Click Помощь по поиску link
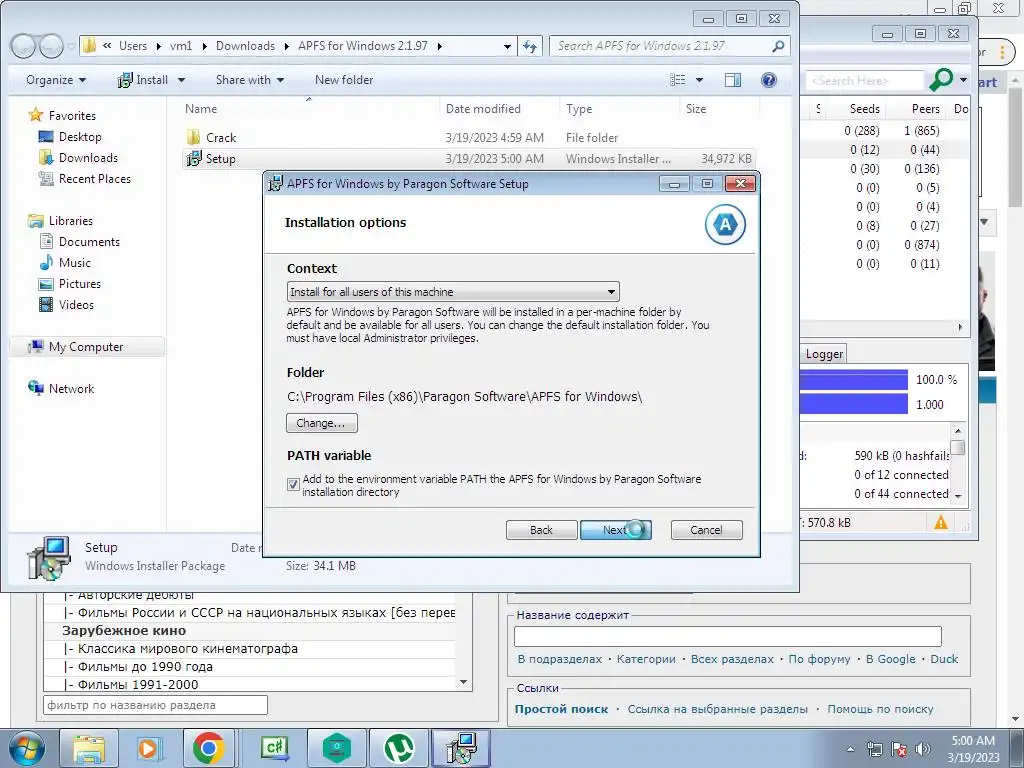This screenshot has height=768, width=1024. (x=880, y=709)
